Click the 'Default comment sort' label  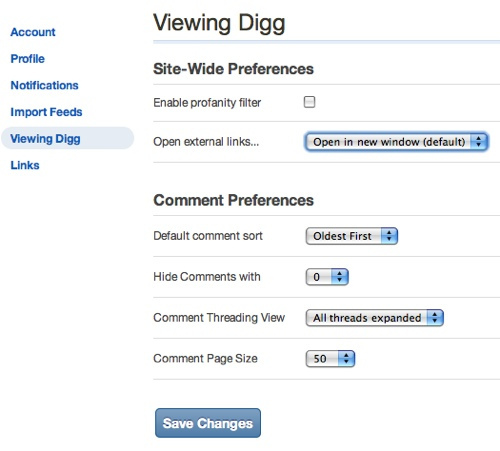[208, 236]
